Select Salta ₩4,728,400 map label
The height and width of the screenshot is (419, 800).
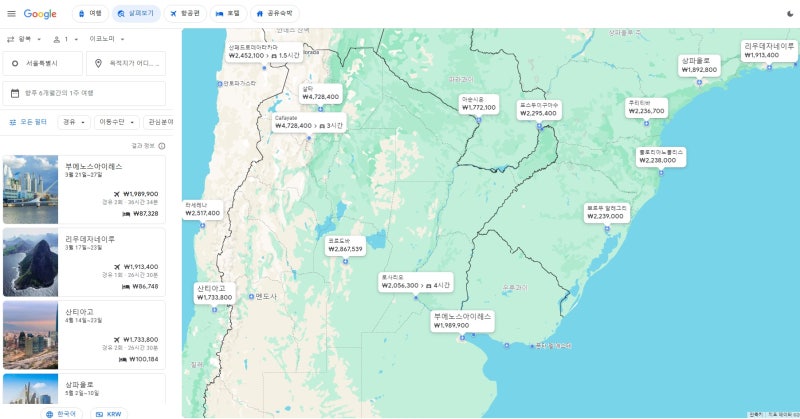coord(320,93)
